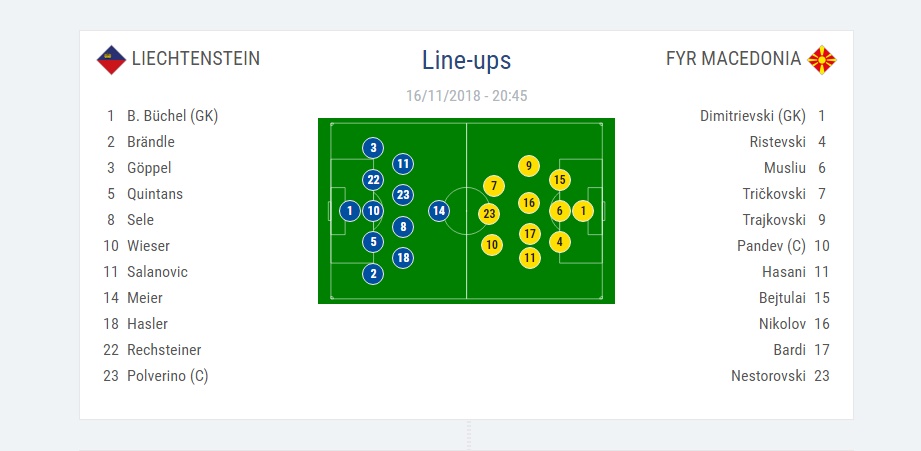This screenshot has height=451, width=921.
Task: Click Polverino (C) in the Liechtenstein list
Action: tap(167, 376)
